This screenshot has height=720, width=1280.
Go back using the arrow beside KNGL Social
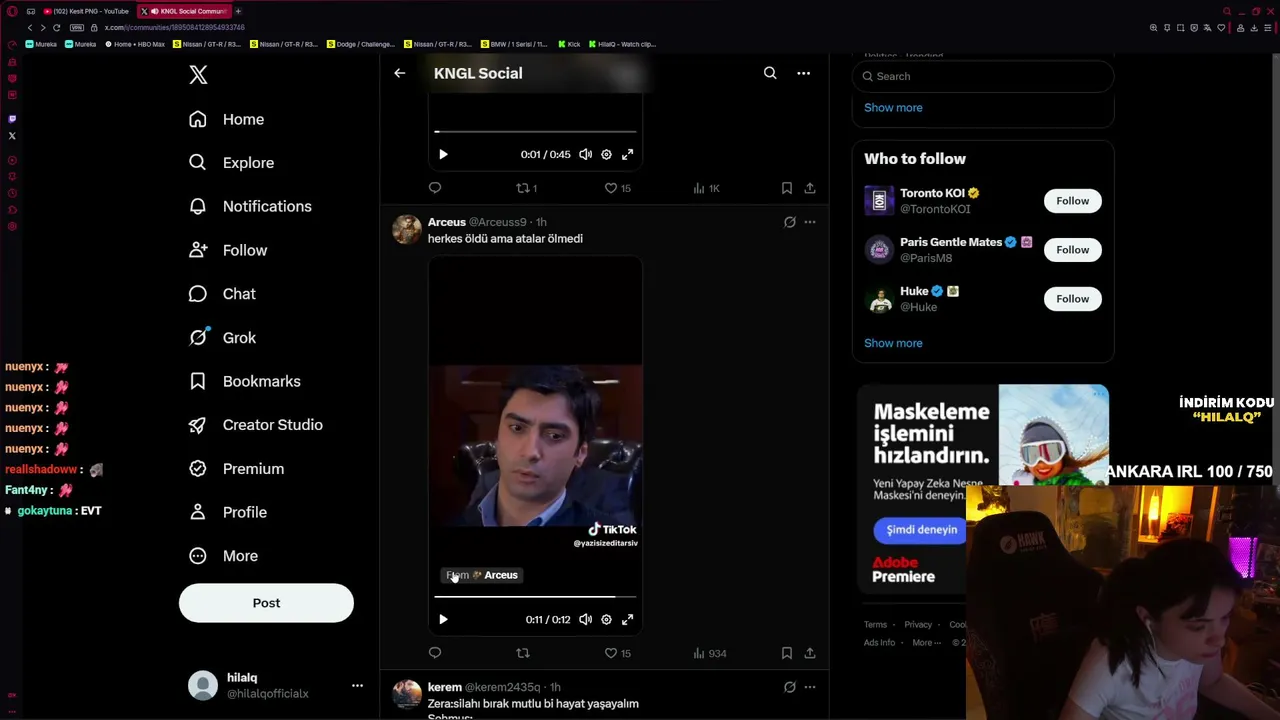399,73
